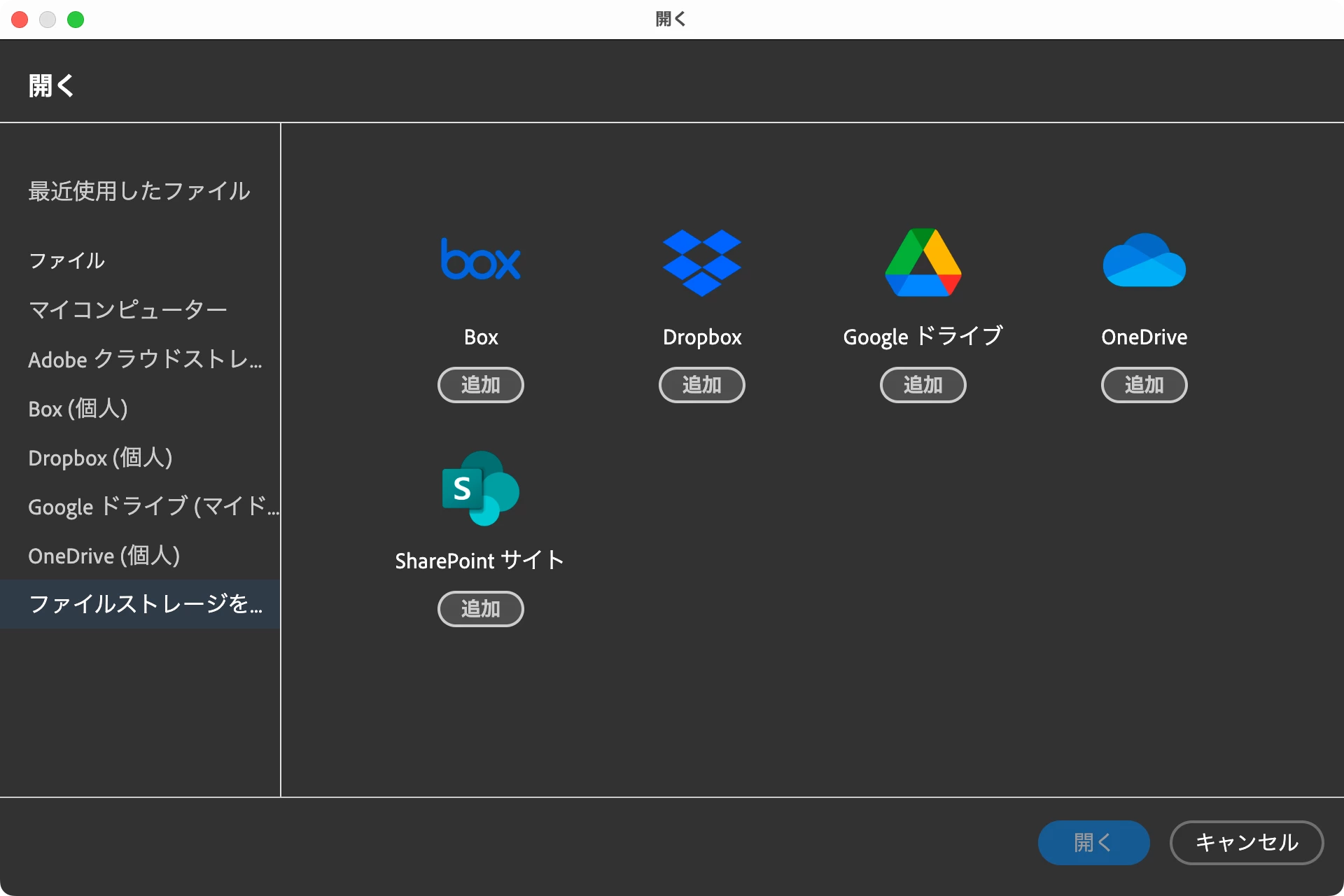1344x896 pixels.
Task: Select Dropbox (個人) in the sidebar
Action: click(100, 457)
